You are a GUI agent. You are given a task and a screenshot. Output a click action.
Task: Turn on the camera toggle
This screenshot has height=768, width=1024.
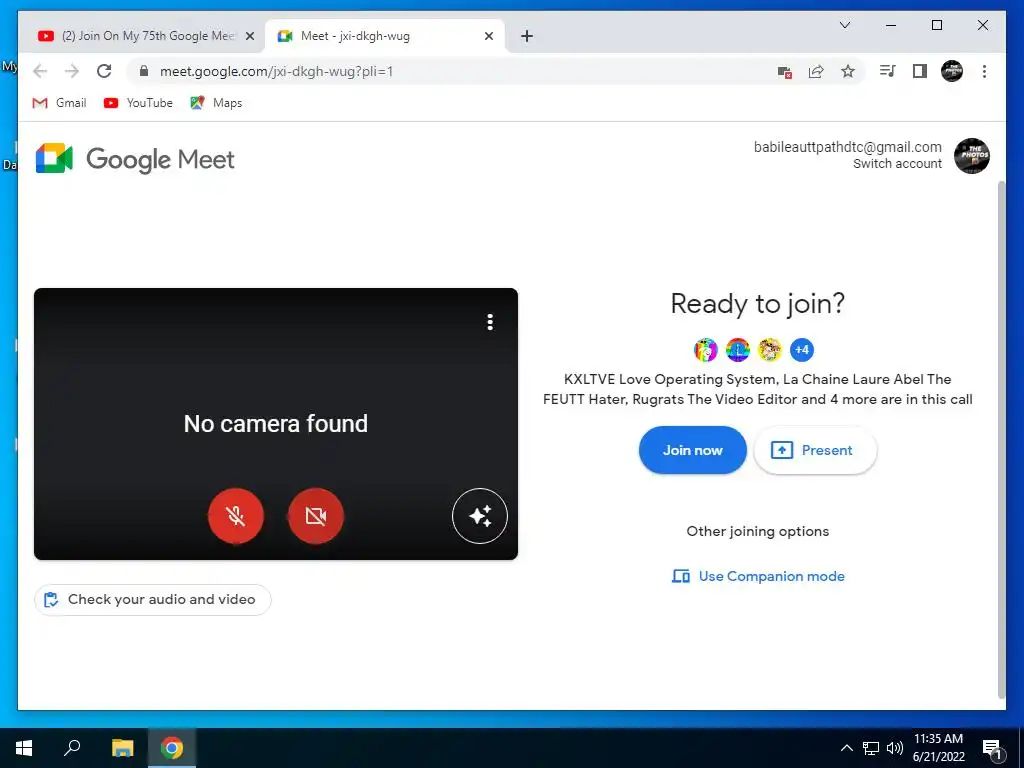(x=315, y=516)
